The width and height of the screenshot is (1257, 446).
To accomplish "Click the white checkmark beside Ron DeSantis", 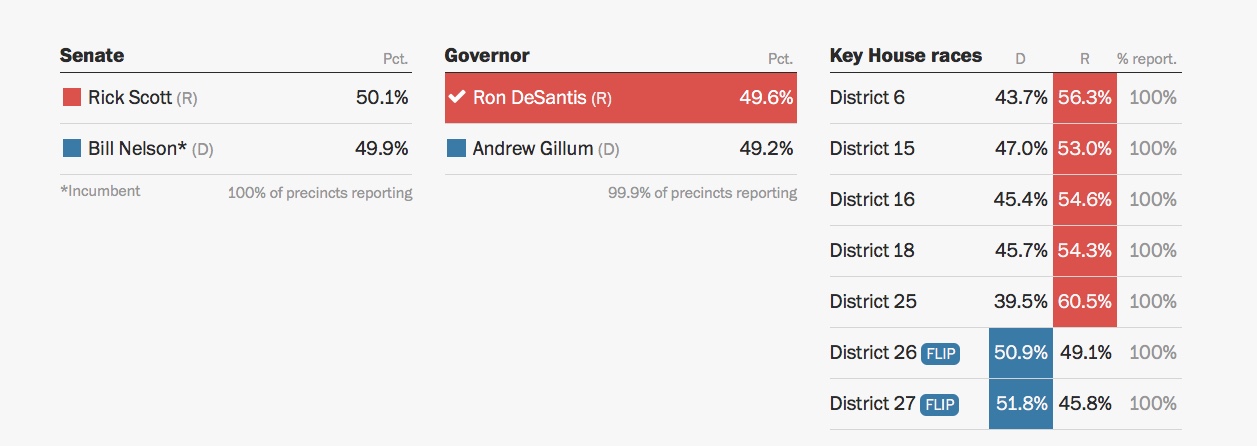I will tap(457, 97).
